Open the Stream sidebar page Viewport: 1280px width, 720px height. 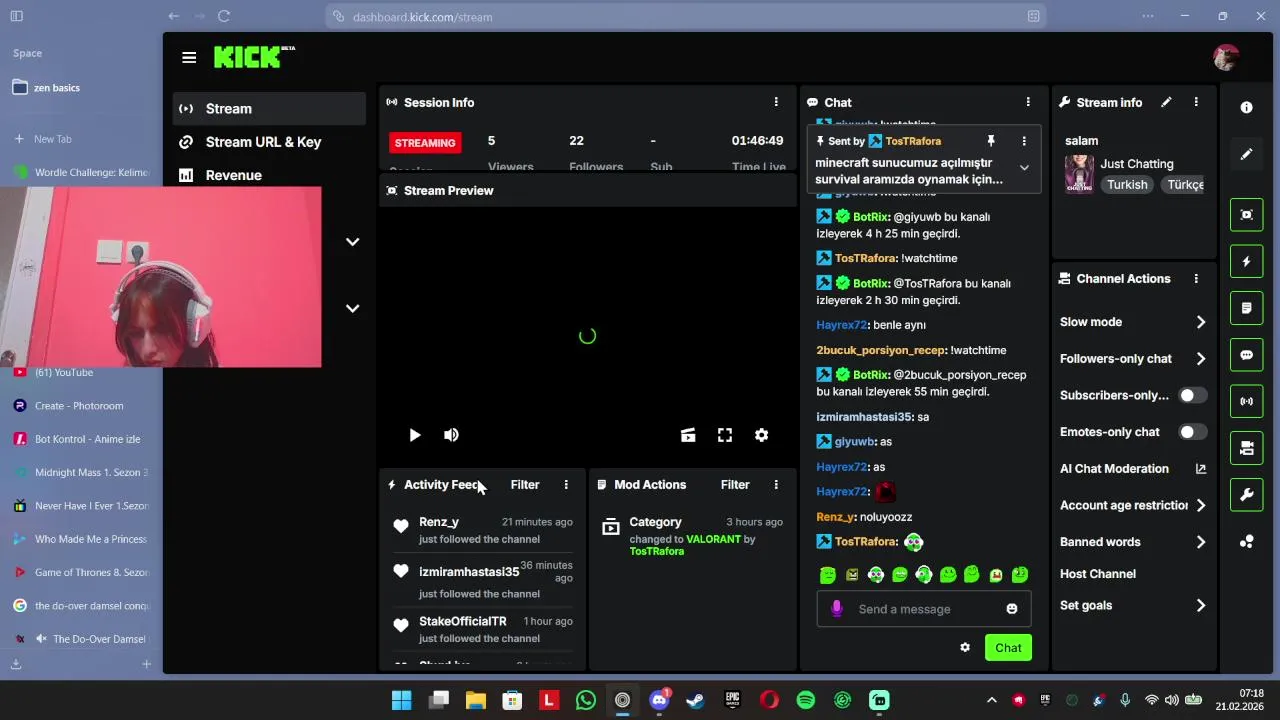269,109
